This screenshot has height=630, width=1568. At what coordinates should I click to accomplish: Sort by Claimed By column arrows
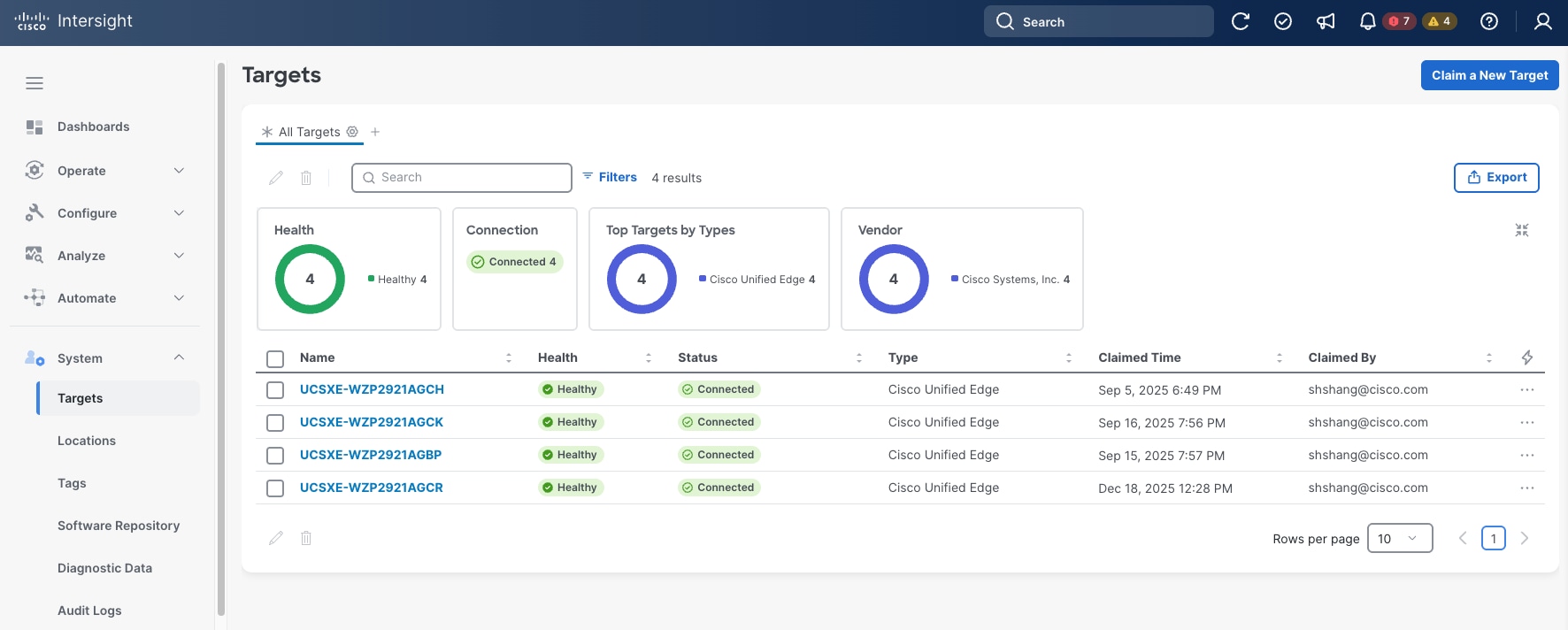1489,357
